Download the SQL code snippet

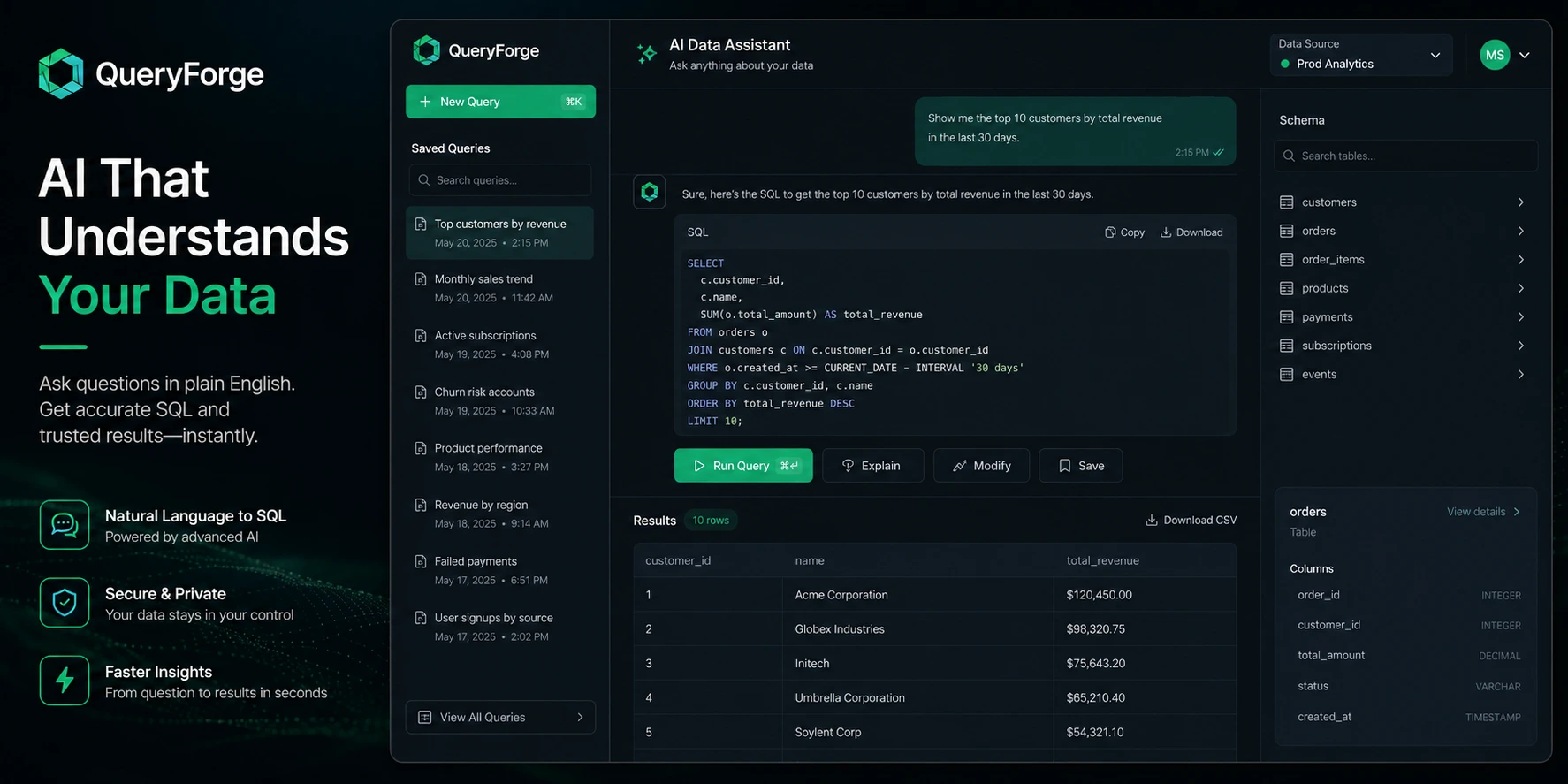point(1191,232)
